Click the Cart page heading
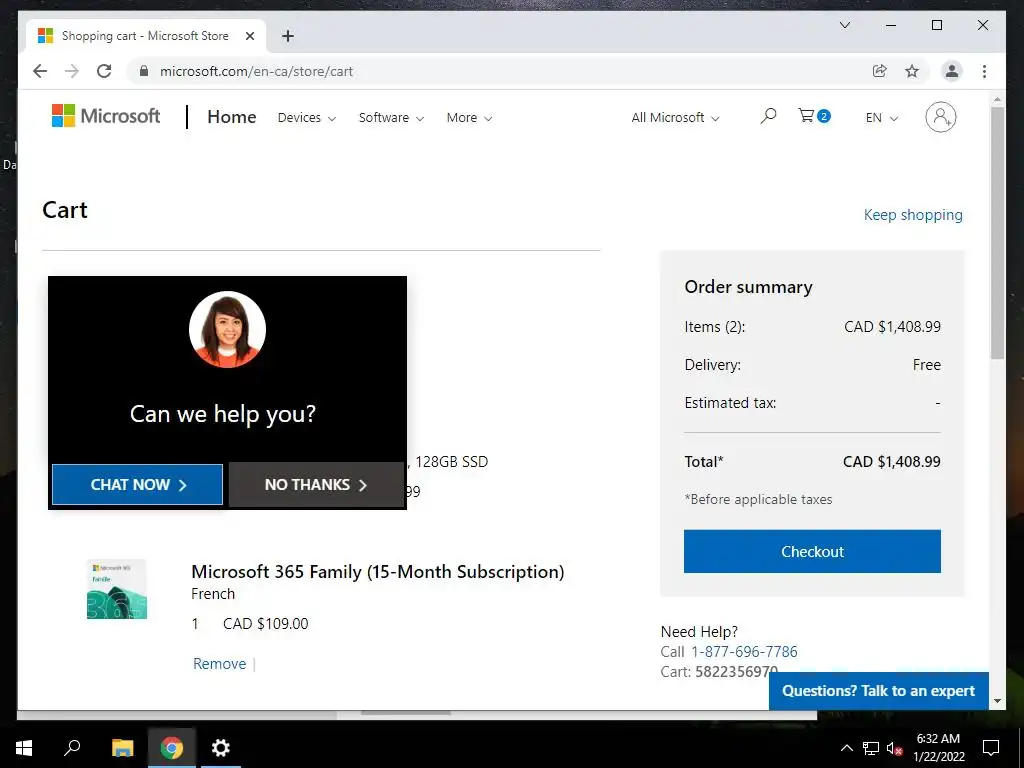The image size is (1024, 768). click(65, 210)
